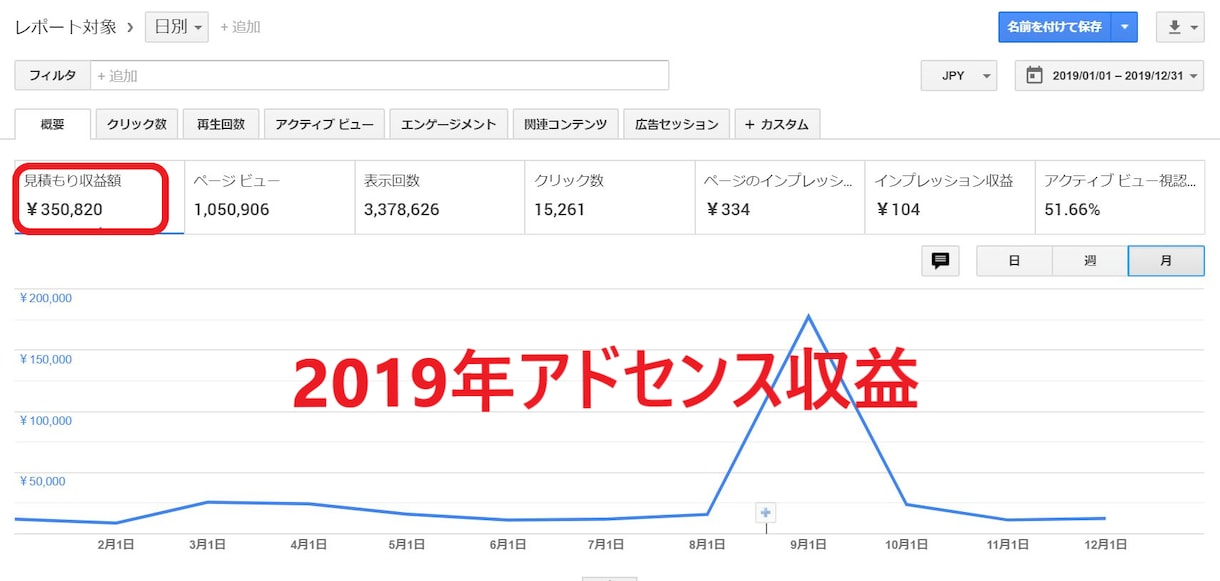This screenshot has height=581, width=1220.
Task: Select the ページのインプレッション metric card
Action: tap(779, 197)
